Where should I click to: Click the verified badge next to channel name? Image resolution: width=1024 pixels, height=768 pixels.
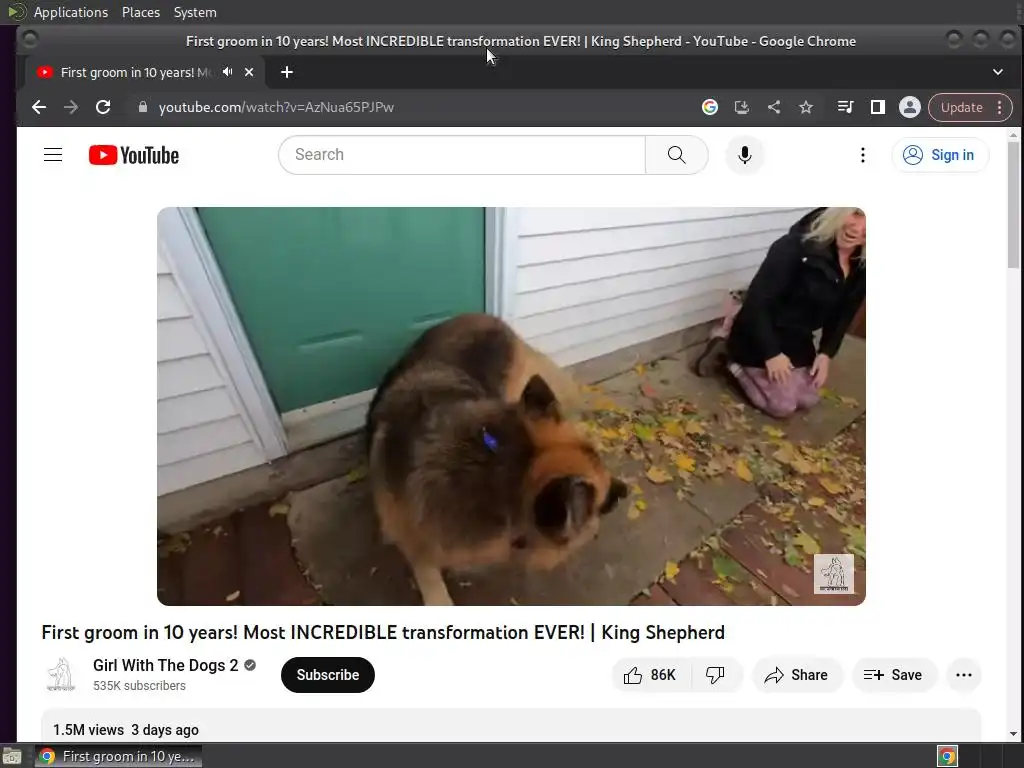(x=250, y=665)
